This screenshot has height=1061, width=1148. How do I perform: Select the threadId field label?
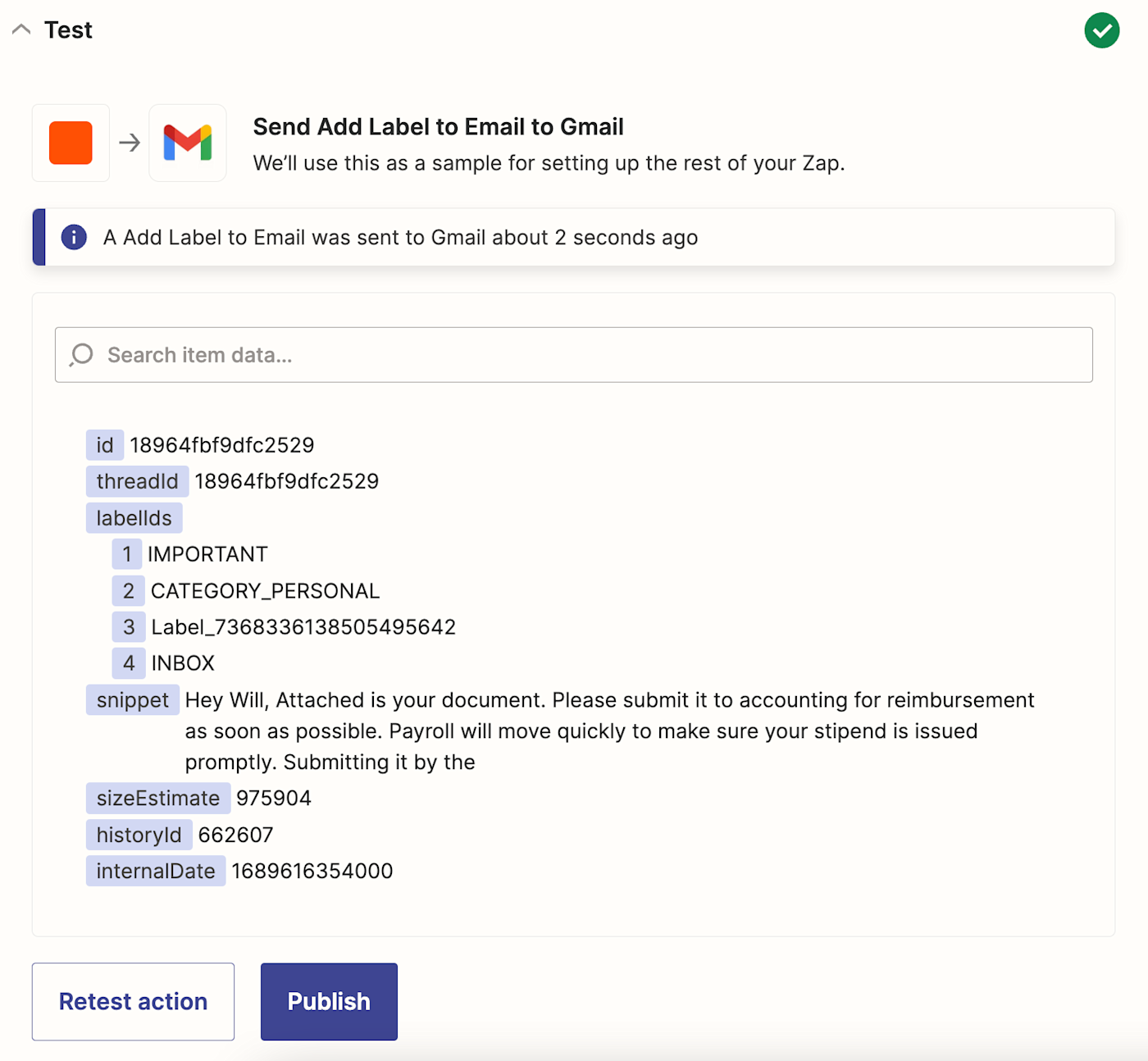[x=137, y=481]
